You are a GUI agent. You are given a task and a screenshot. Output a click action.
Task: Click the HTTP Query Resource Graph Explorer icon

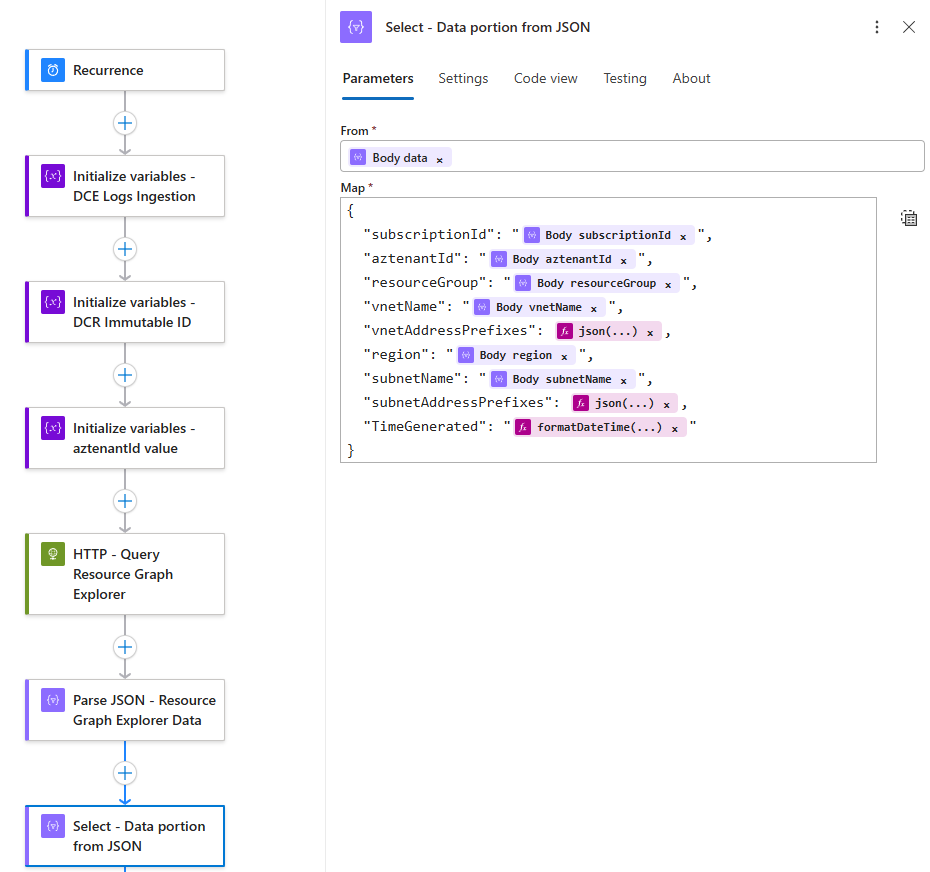(x=53, y=555)
